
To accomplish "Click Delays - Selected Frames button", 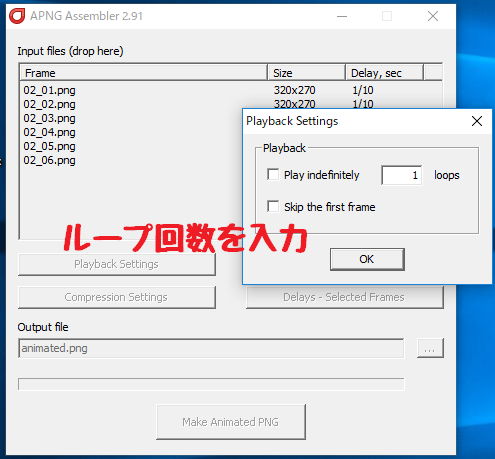I will (345, 297).
